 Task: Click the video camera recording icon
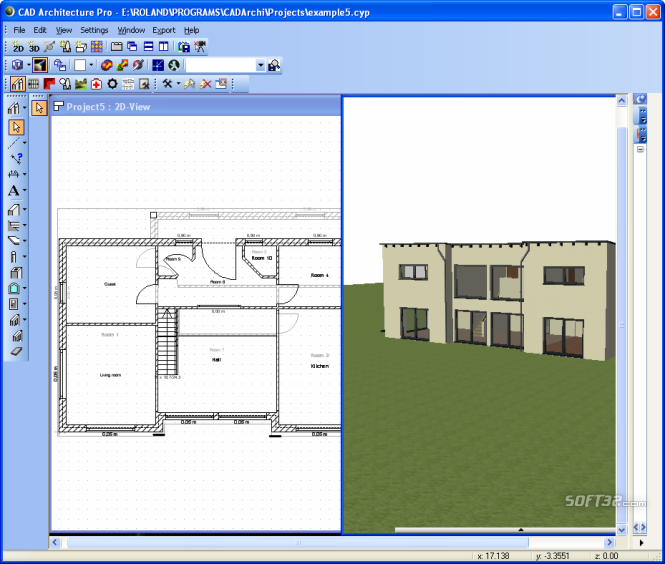tap(200, 47)
